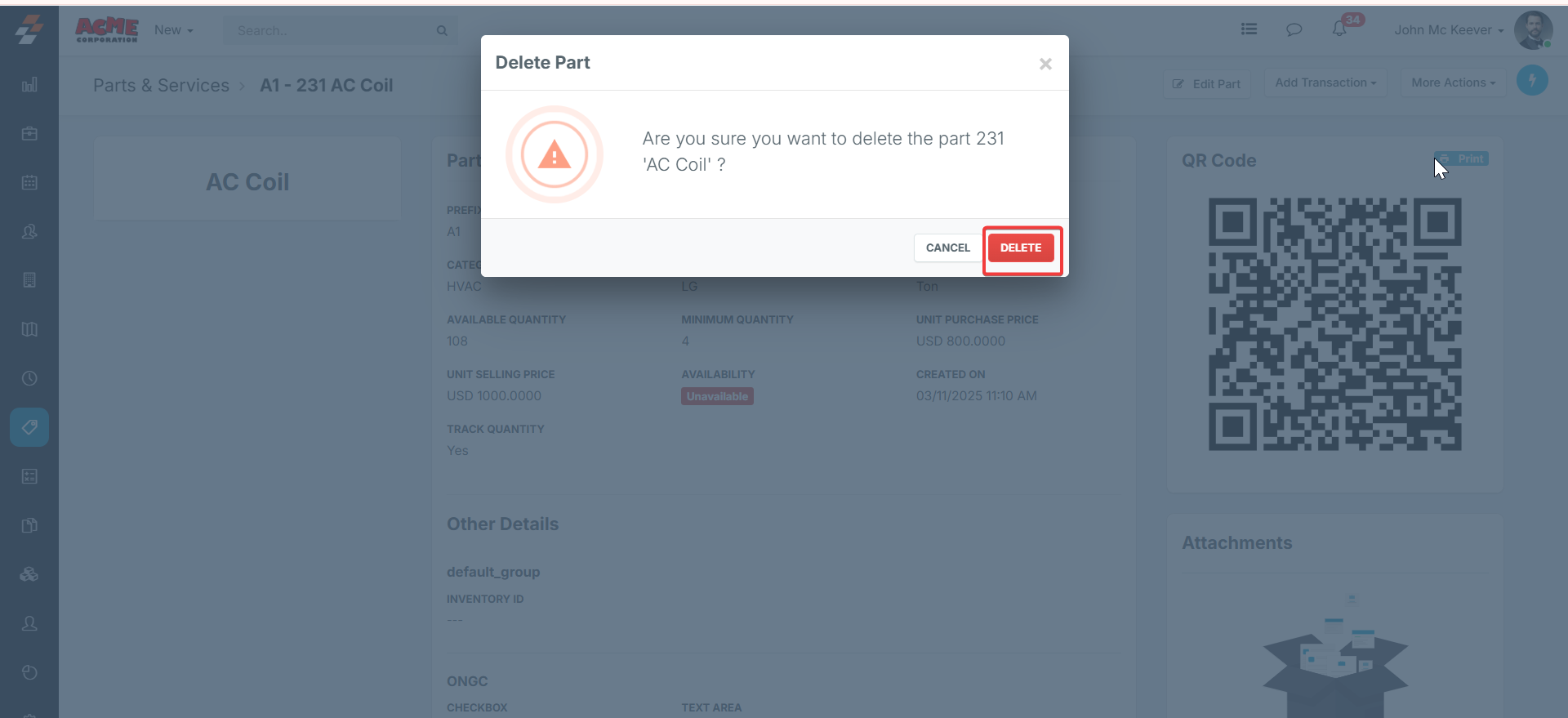Open John Mc Keever user menu

[1449, 30]
